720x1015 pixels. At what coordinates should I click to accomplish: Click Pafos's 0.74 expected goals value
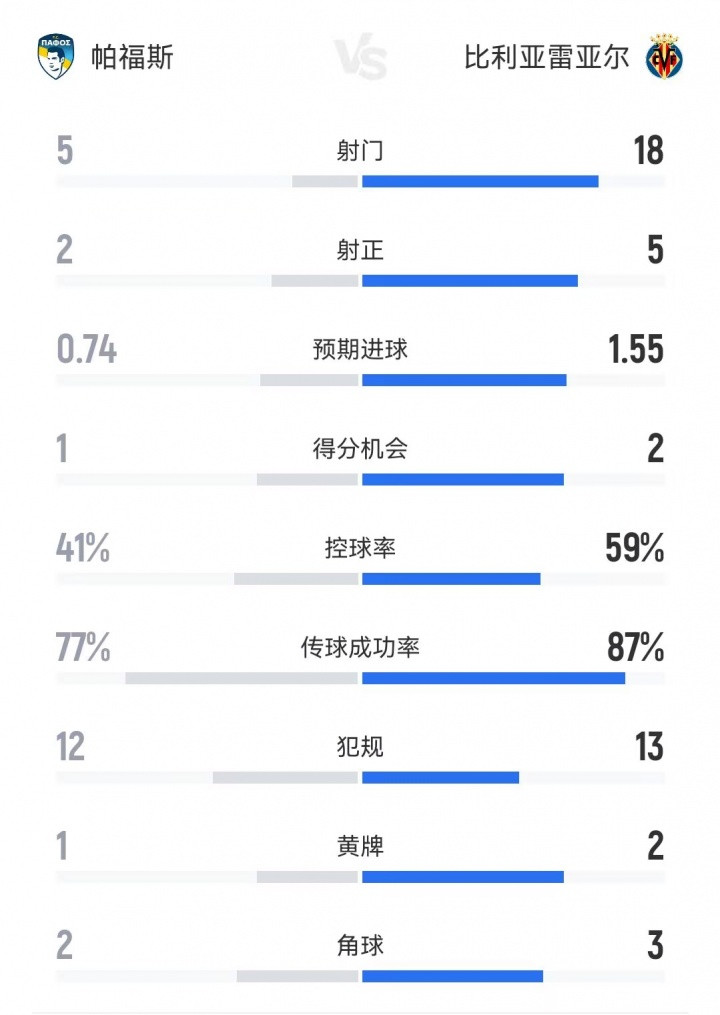coord(86,350)
